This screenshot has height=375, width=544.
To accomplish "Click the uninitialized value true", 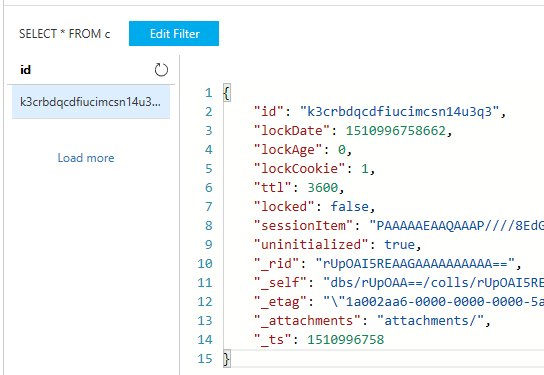I will (x=399, y=245).
